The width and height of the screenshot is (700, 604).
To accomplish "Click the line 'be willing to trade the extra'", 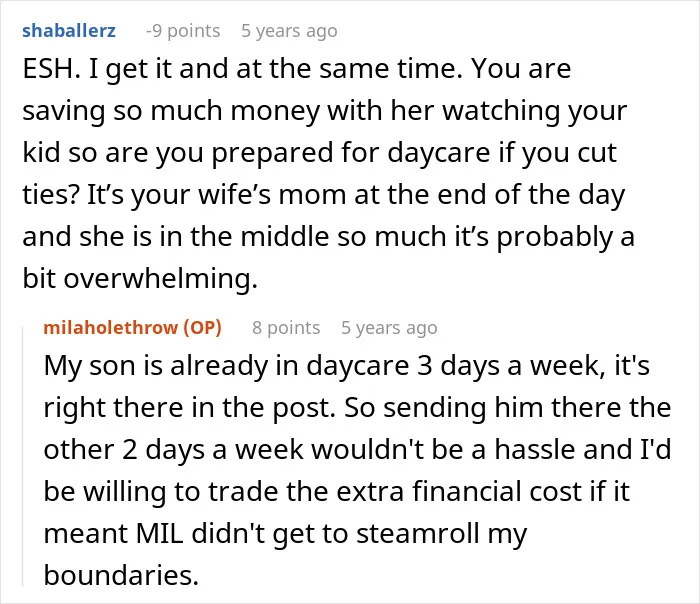I will 337,491.
